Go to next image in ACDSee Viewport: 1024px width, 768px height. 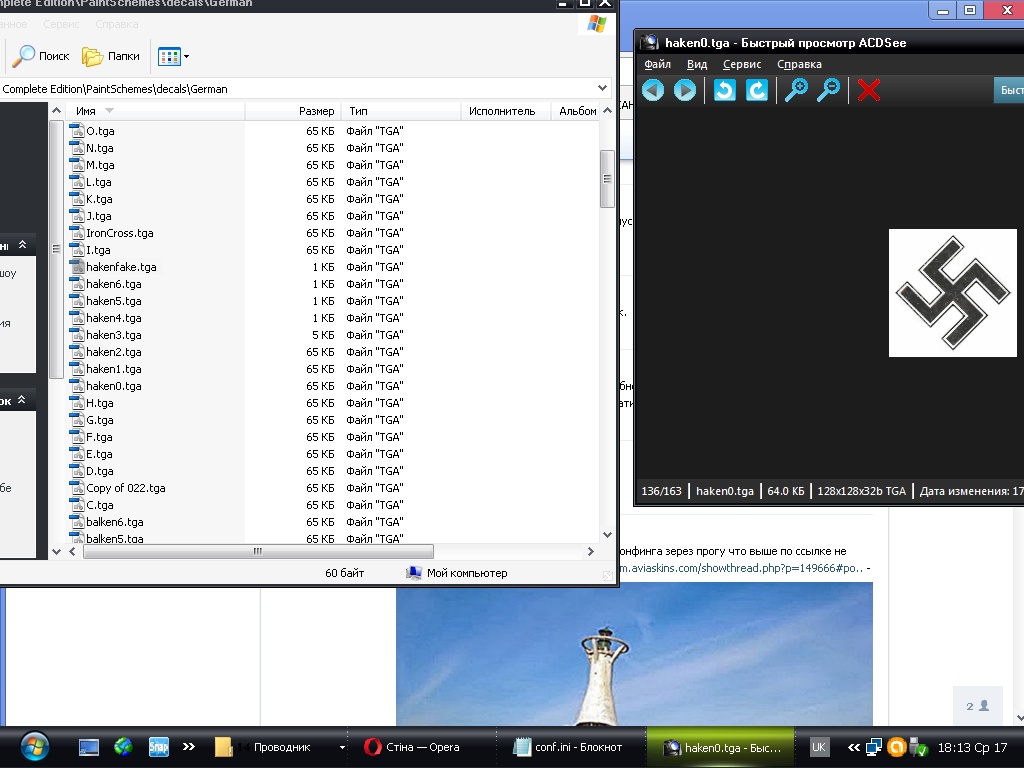684,90
